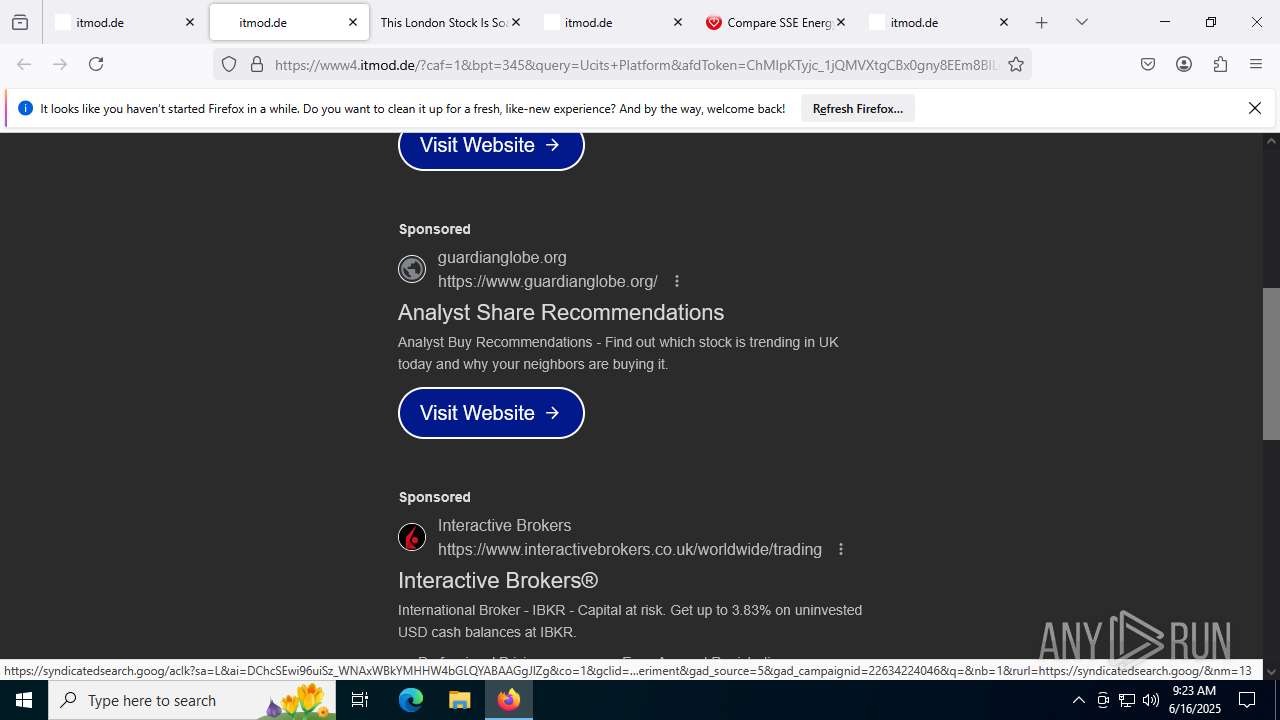Open tracking protection shield icon

click(229, 64)
